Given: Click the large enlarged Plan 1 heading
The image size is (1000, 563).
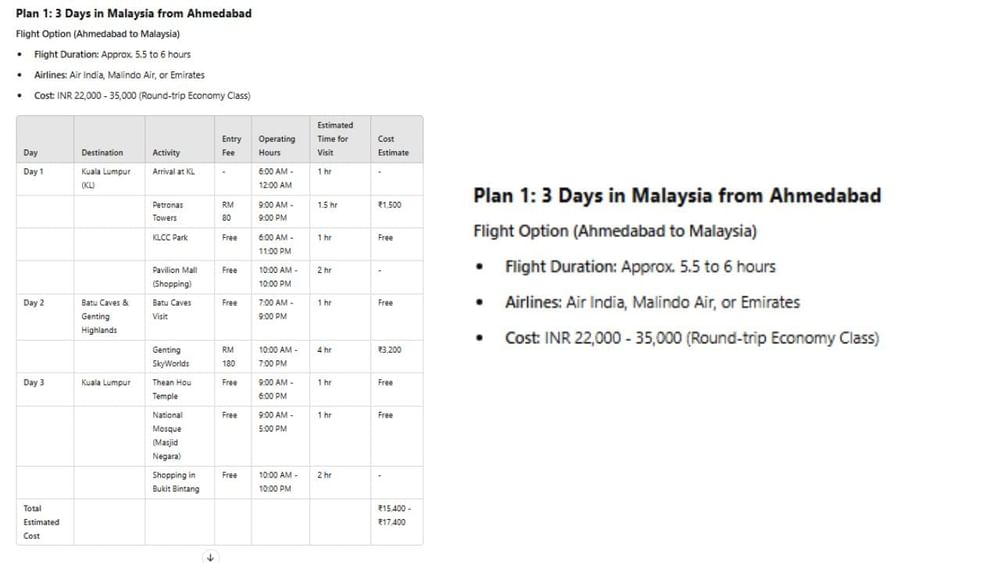Looking at the screenshot, I should pyautogui.click(x=677, y=195).
